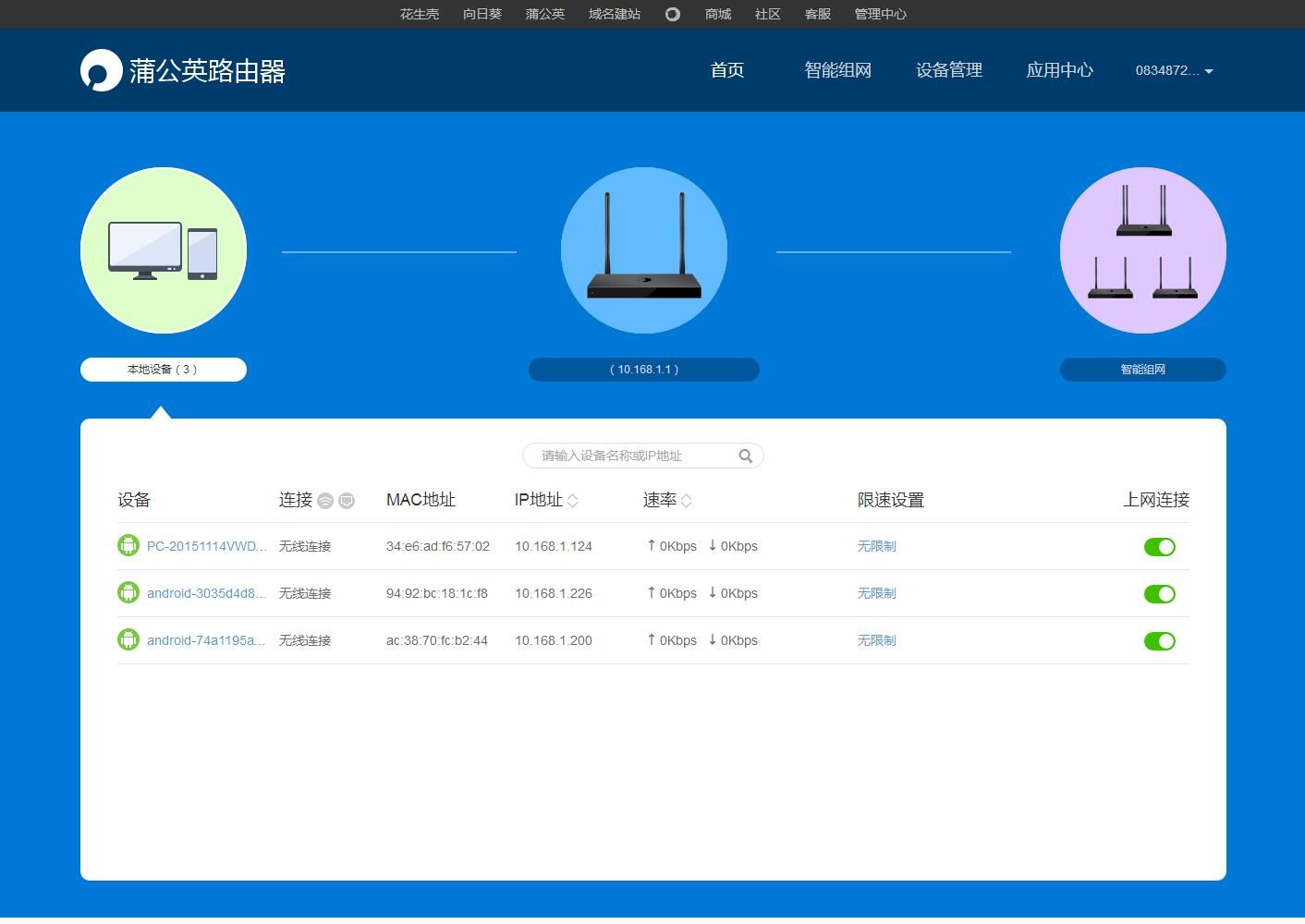Image resolution: width=1305 pixels, height=924 pixels.
Task: Expand the 0834872... account dropdown
Action: pos(1174,70)
